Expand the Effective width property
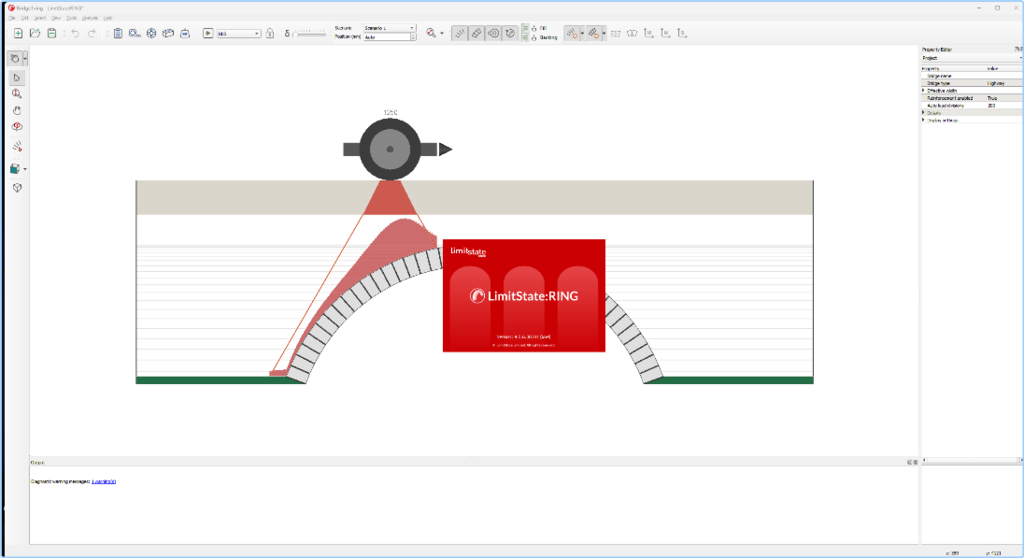 pyautogui.click(x=923, y=91)
